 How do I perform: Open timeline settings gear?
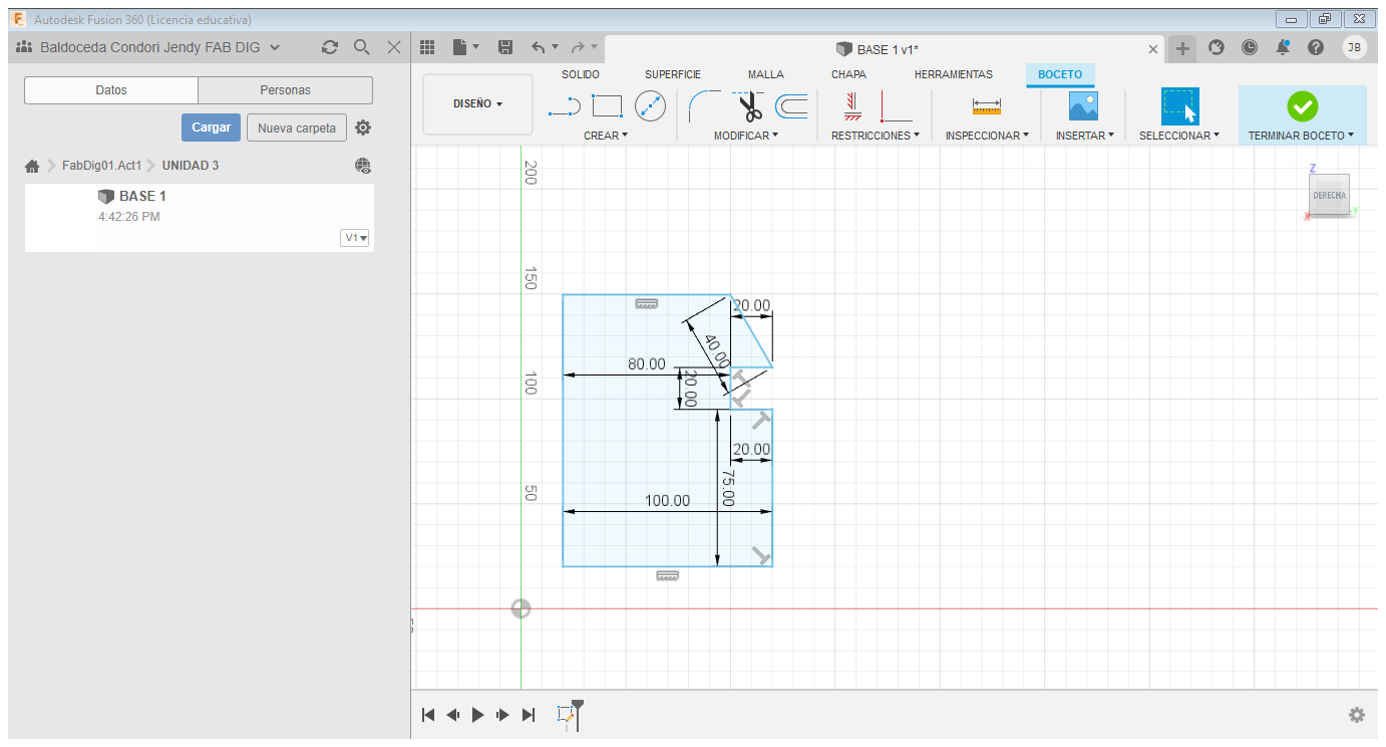[1356, 715]
